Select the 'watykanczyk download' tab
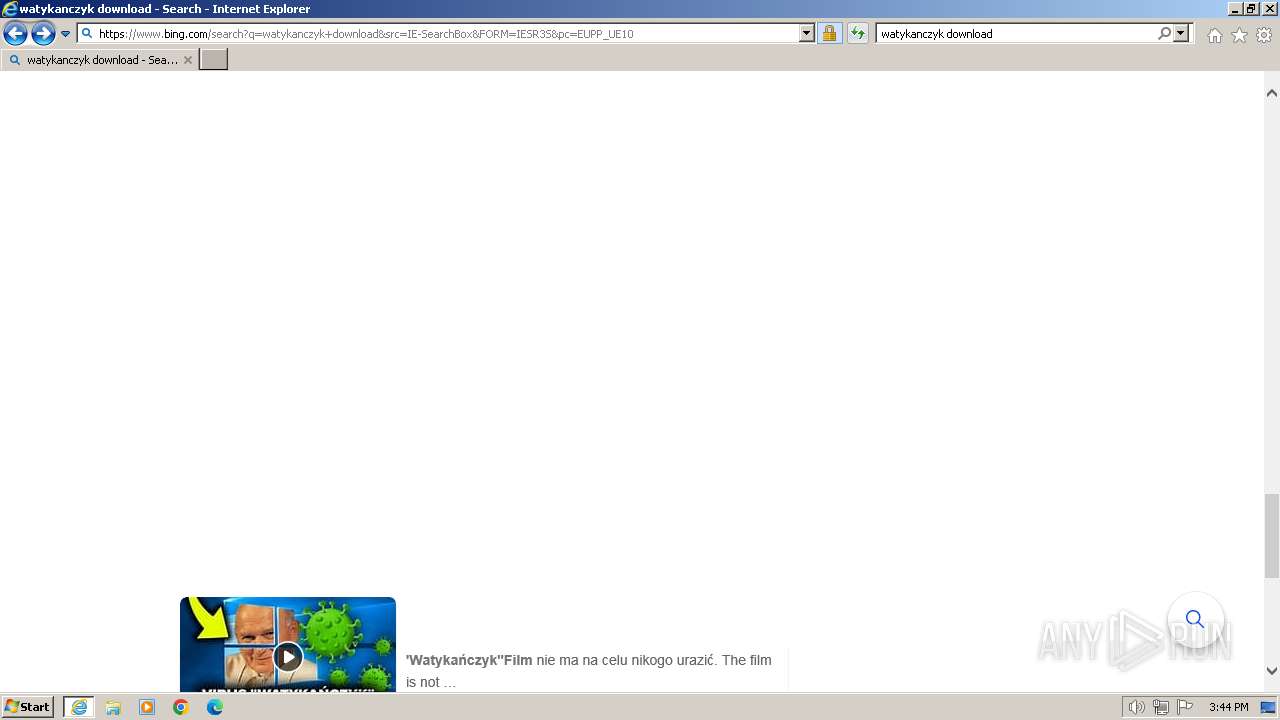 (x=98, y=60)
